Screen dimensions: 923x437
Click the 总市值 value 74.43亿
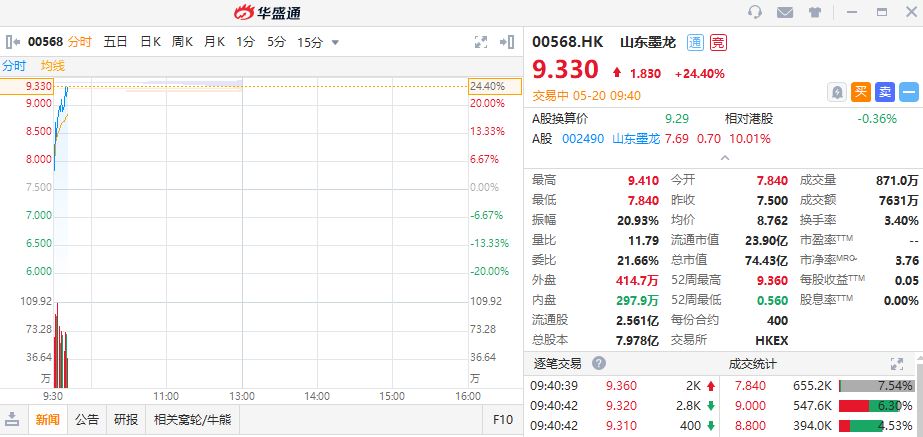click(x=768, y=260)
